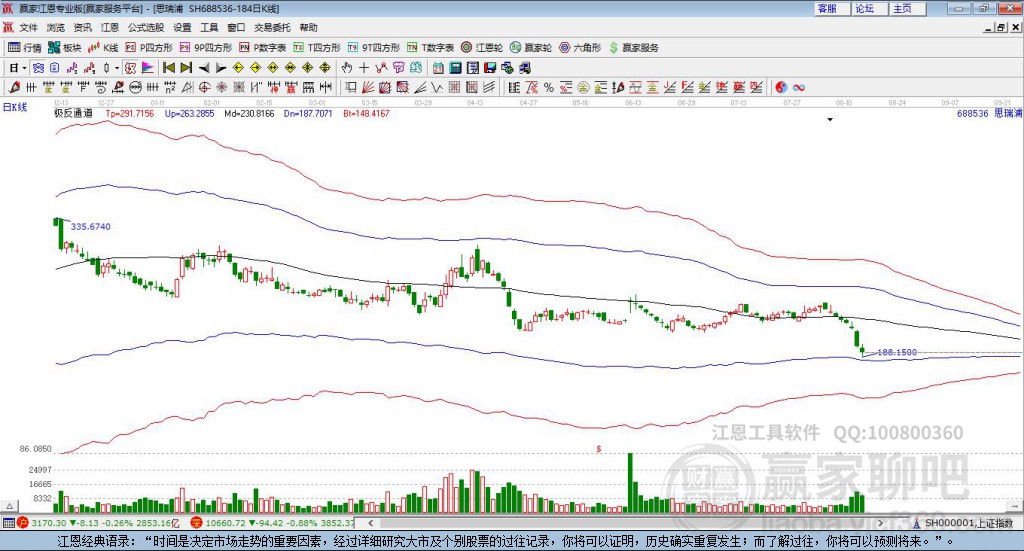This screenshot has height=551, width=1024.
Task: Click the 日K线 period label
Action: [15, 107]
